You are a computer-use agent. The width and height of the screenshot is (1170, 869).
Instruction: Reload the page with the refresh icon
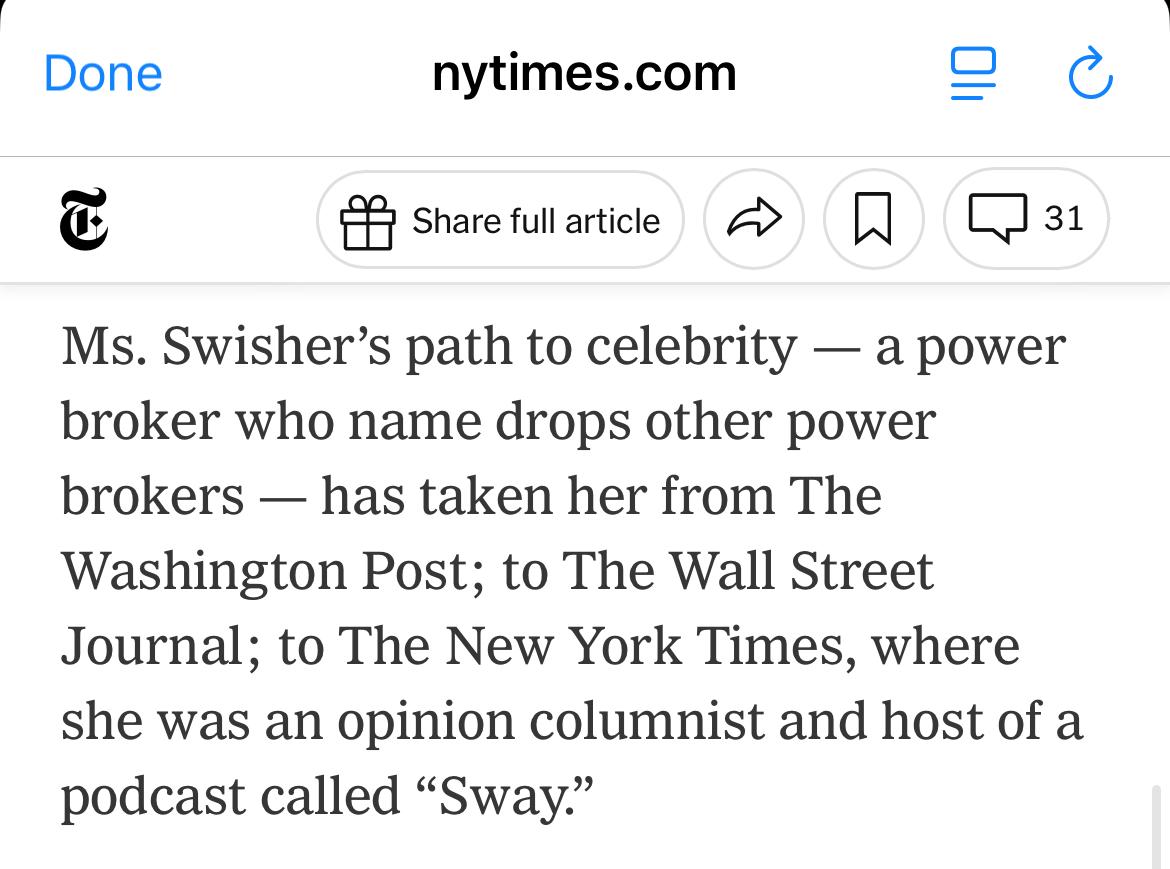pyautogui.click(x=1090, y=73)
